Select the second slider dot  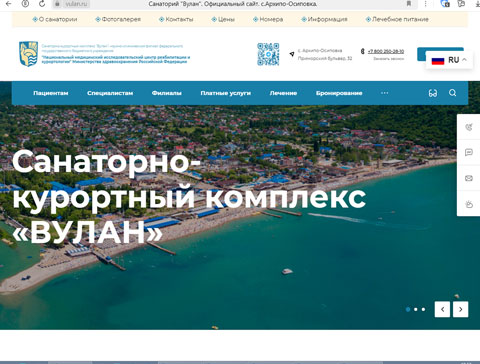[x=416, y=309]
